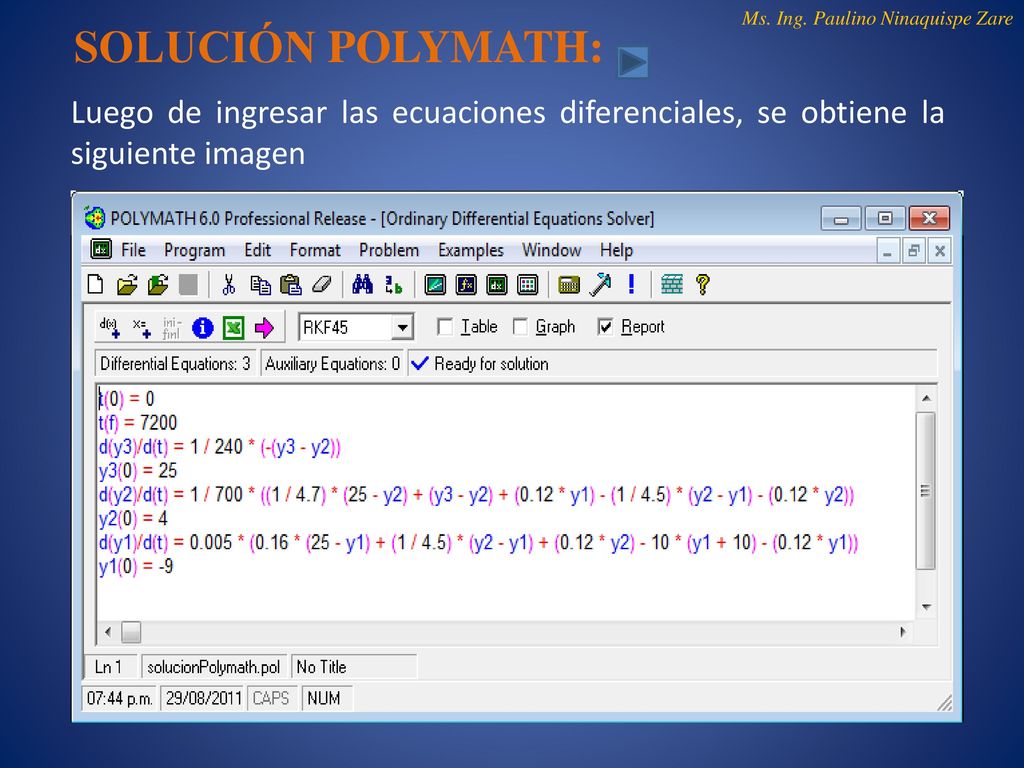Enable the Table checkbox
Screen dimensions: 1024x768
445,327
